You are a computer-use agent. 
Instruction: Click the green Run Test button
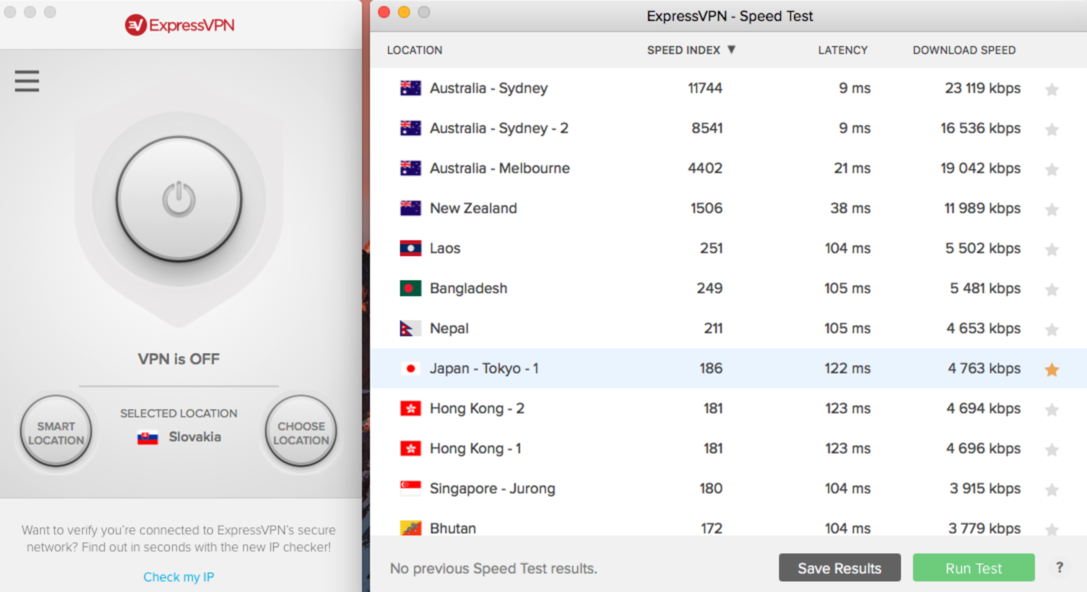973,568
